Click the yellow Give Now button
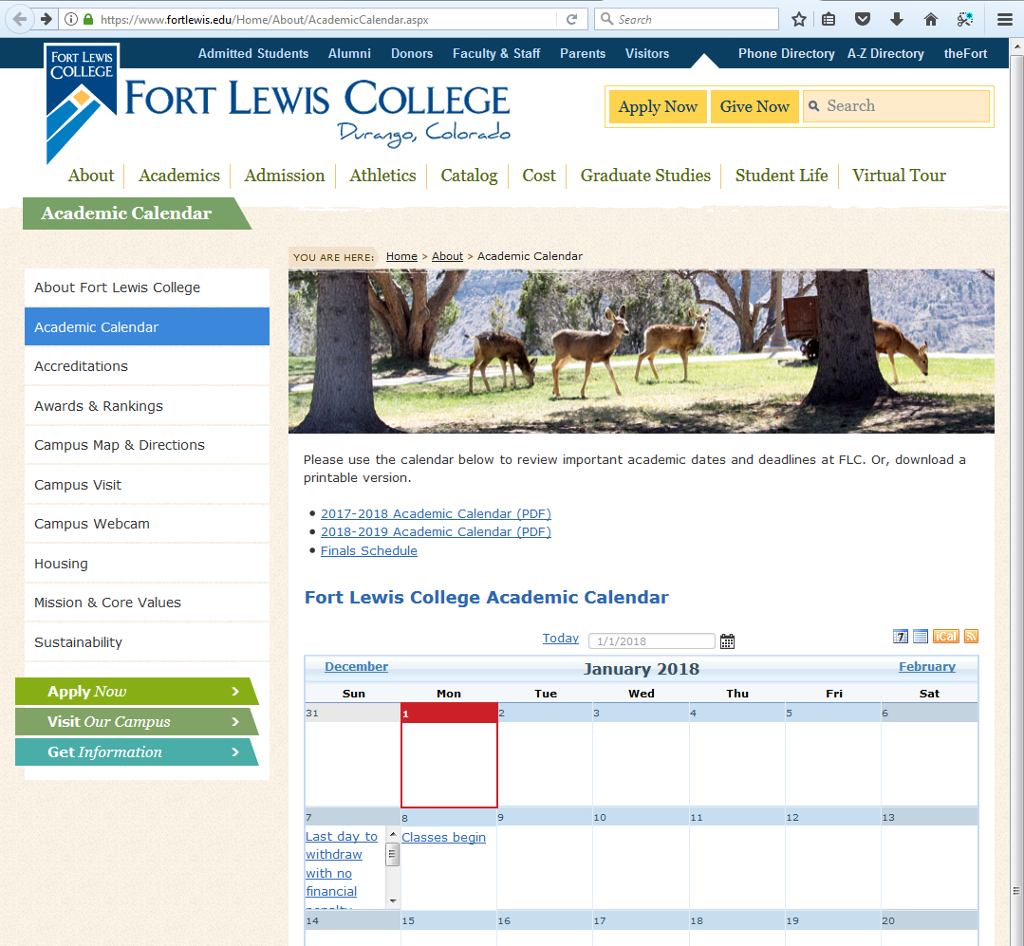 point(754,107)
